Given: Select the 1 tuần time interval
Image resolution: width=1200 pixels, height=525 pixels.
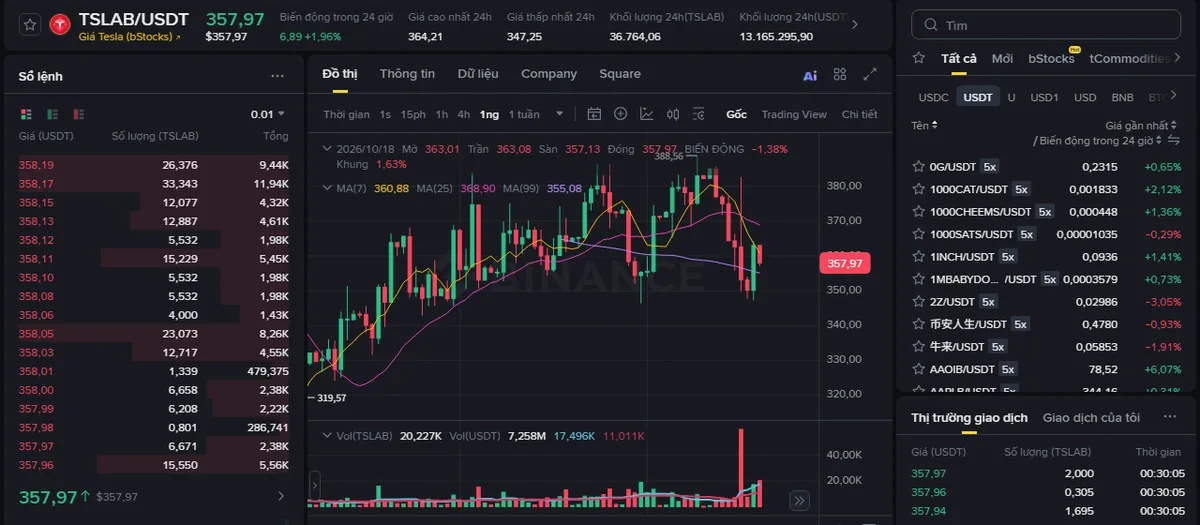Looking at the screenshot, I should (524, 114).
